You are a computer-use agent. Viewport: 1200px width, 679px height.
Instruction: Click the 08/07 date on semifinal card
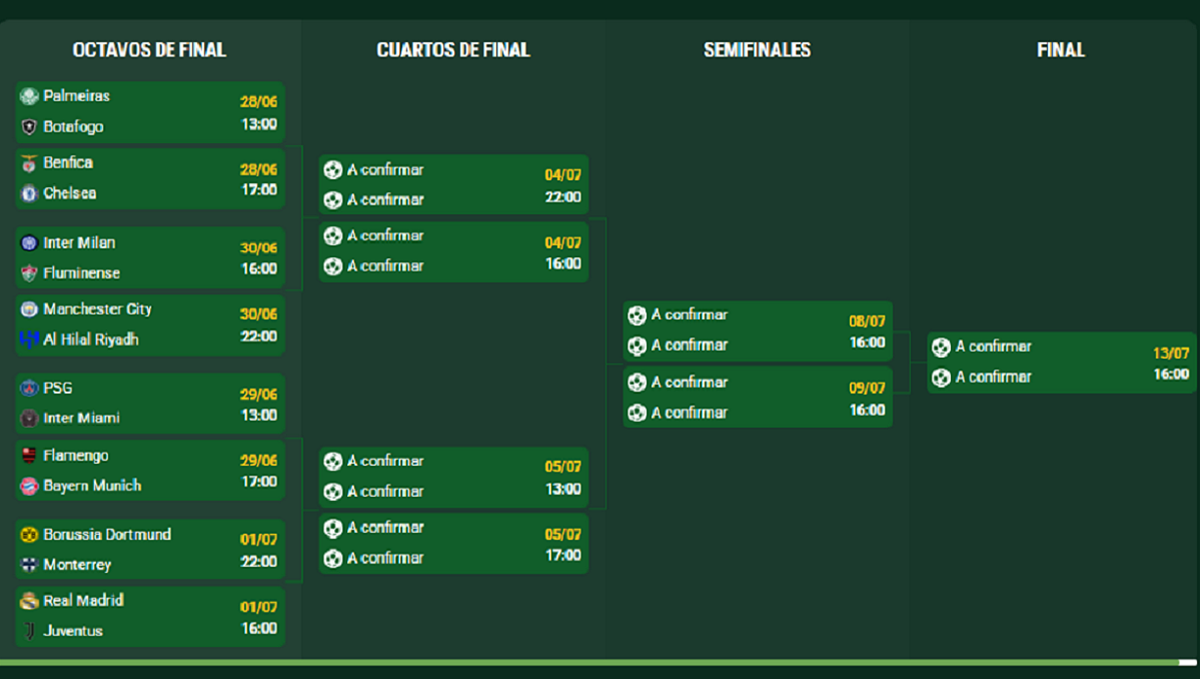(x=867, y=322)
